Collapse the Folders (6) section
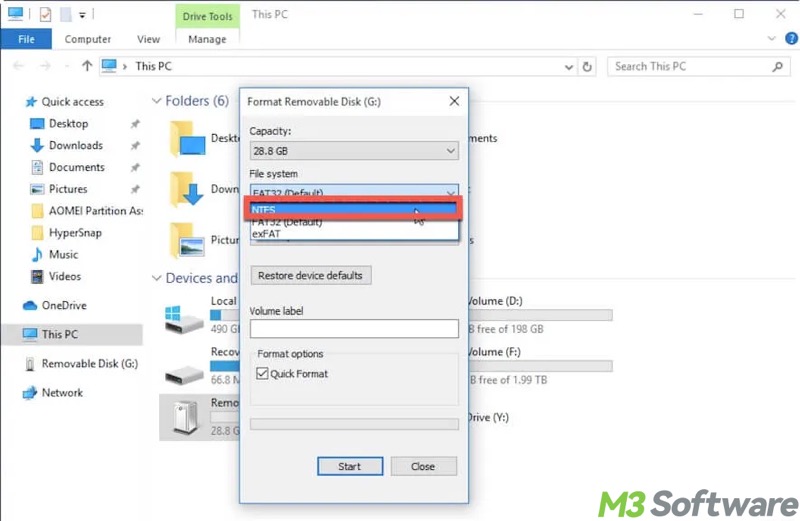The image size is (800, 521). pyautogui.click(x=156, y=101)
